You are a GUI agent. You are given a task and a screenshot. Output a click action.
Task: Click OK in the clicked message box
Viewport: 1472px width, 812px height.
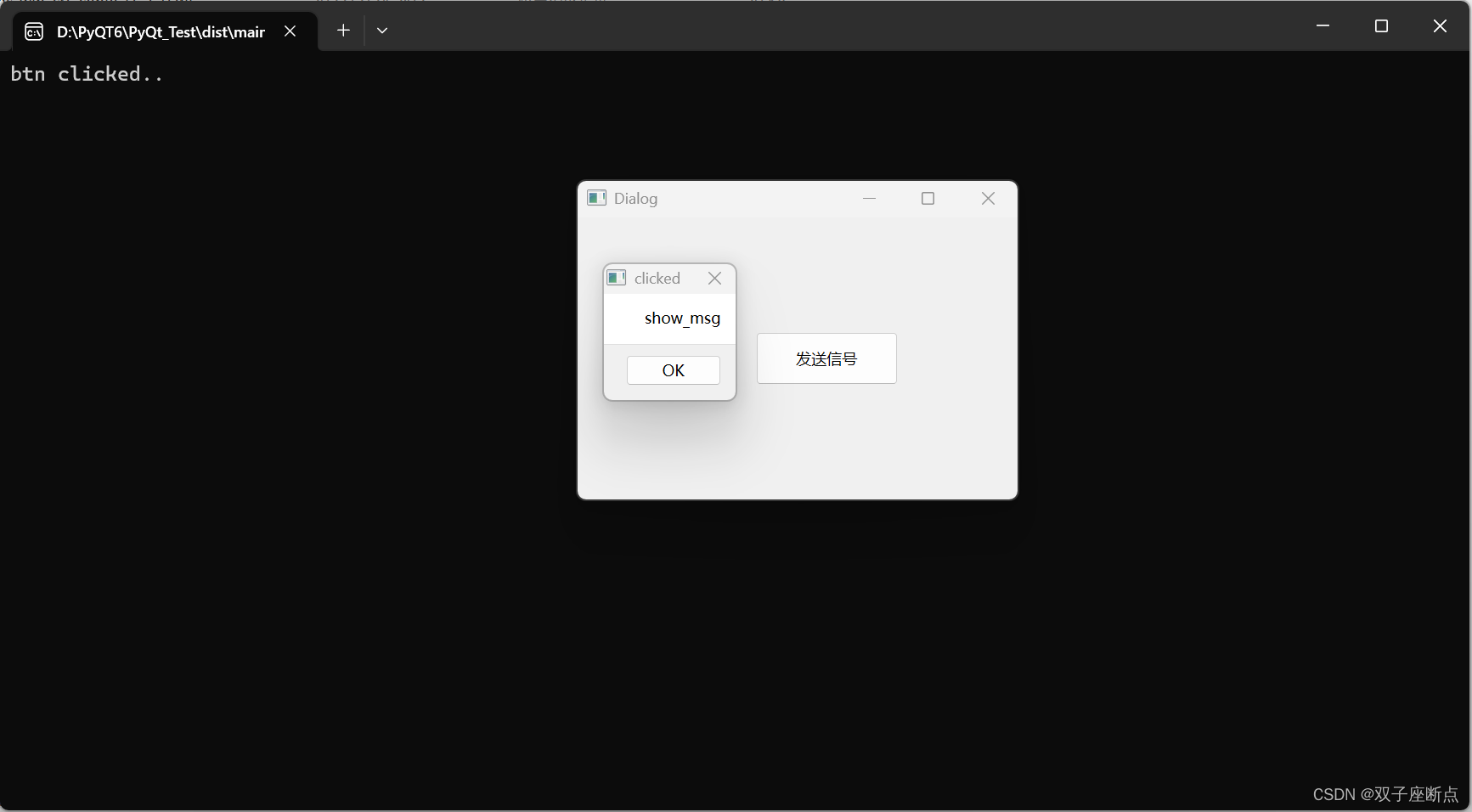(673, 370)
